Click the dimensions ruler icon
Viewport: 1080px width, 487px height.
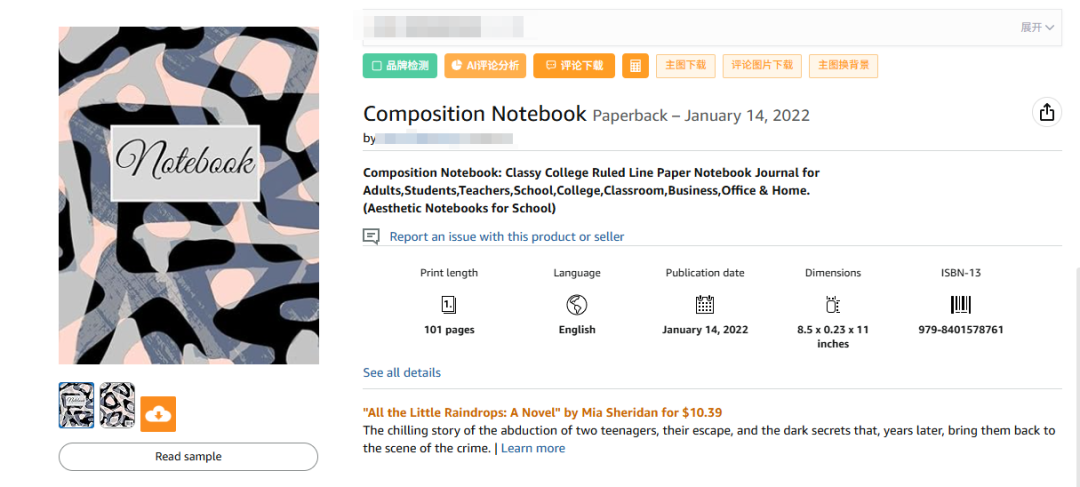[833, 304]
